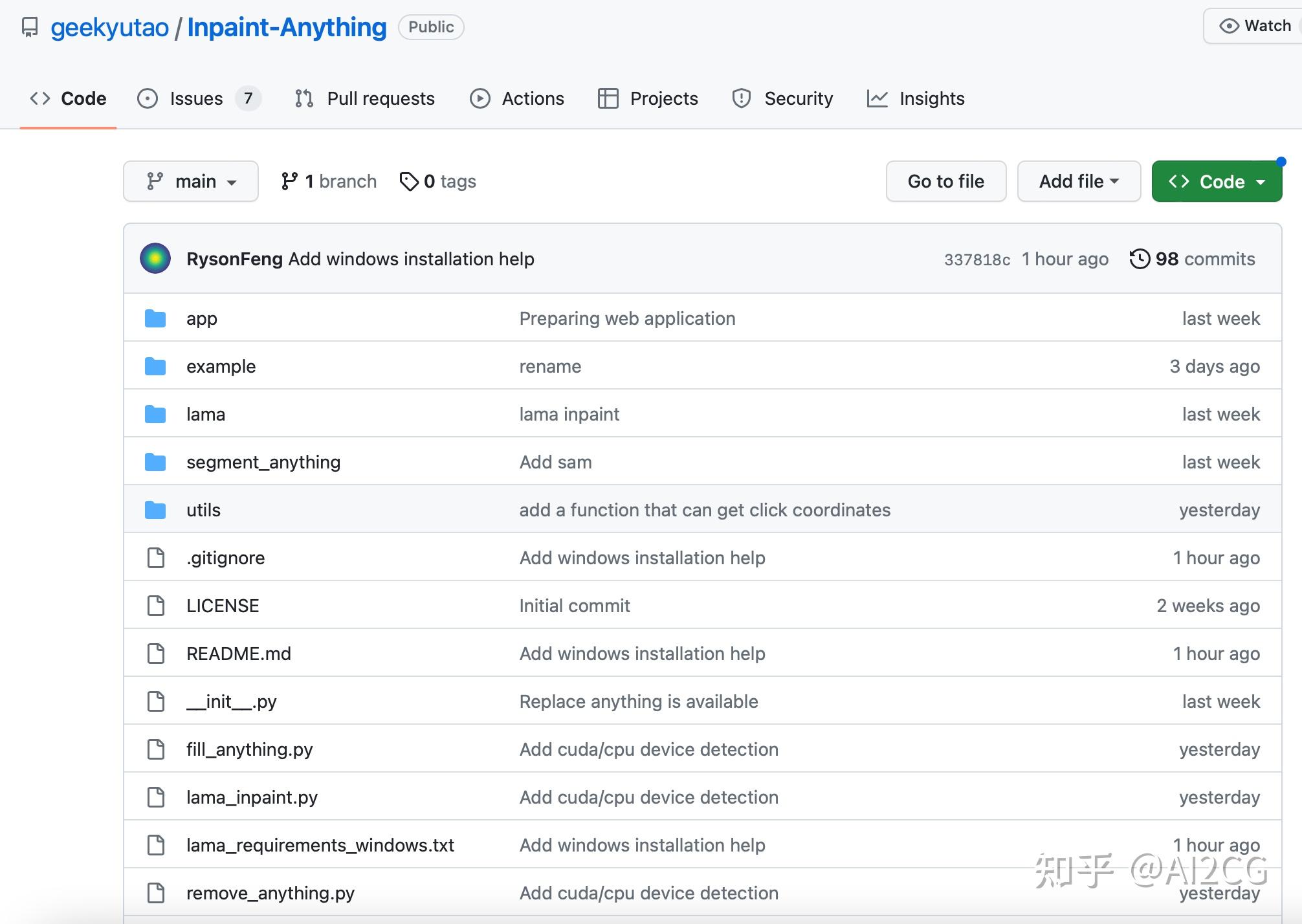The image size is (1302, 924).
Task: Open the geekyutao owner link
Action: (109, 27)
